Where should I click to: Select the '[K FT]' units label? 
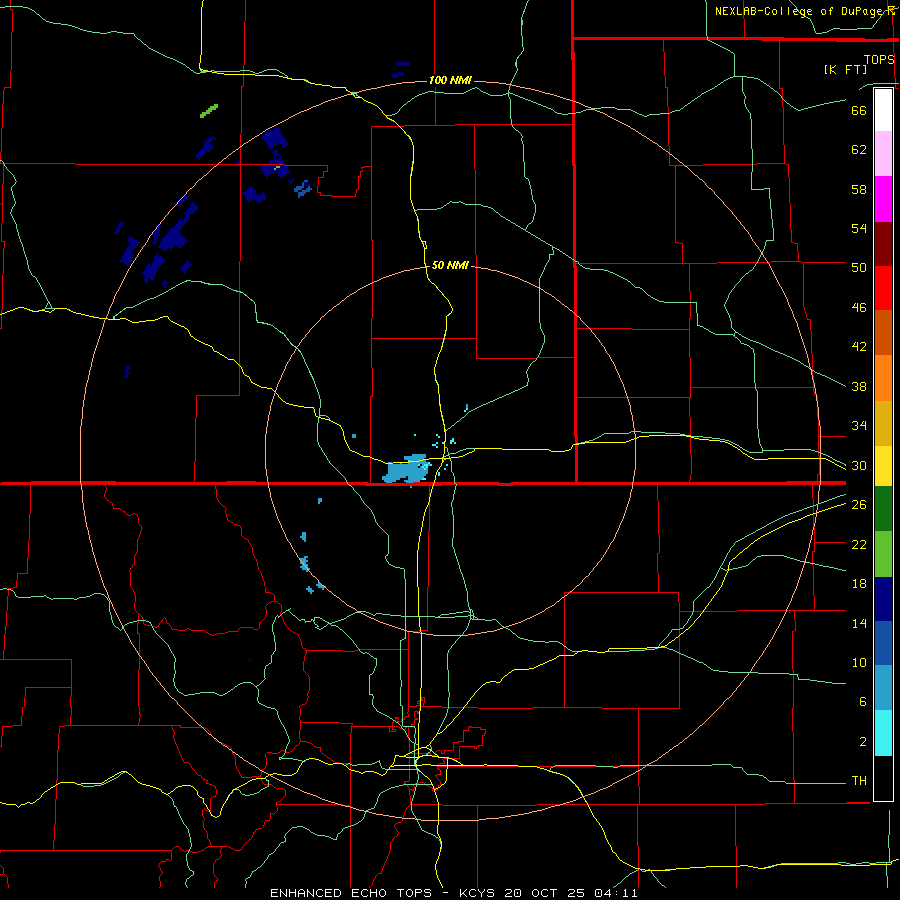(x=845, y=70)
